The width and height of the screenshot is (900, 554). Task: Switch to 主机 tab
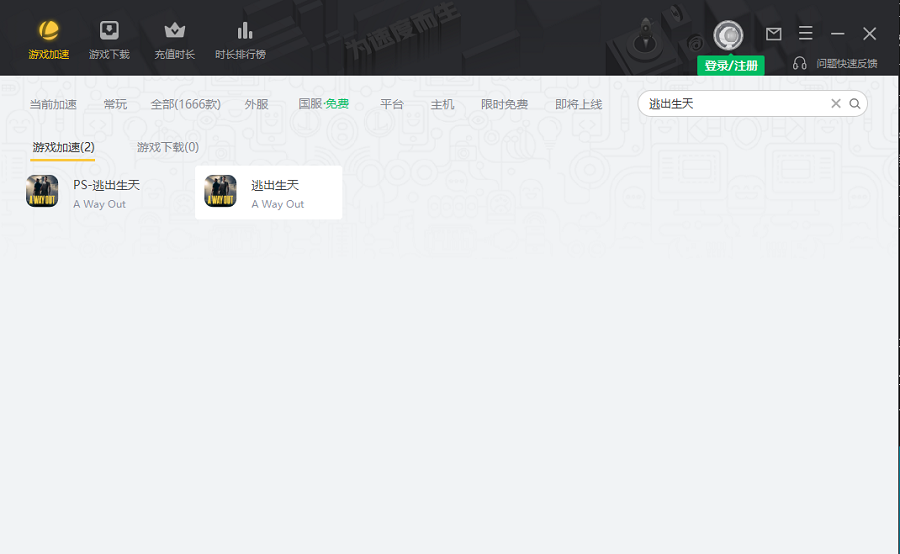click(x=443, y=104)
